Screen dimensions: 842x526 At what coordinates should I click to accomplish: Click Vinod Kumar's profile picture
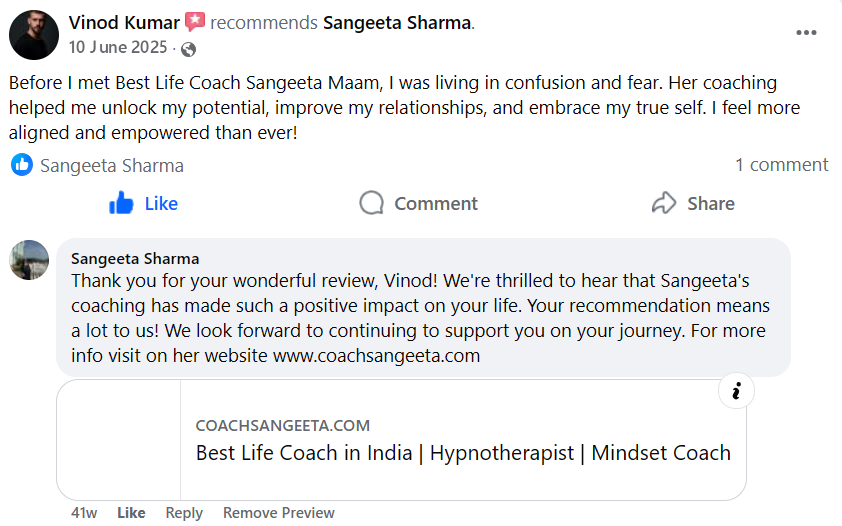click(x=34, y=35)
